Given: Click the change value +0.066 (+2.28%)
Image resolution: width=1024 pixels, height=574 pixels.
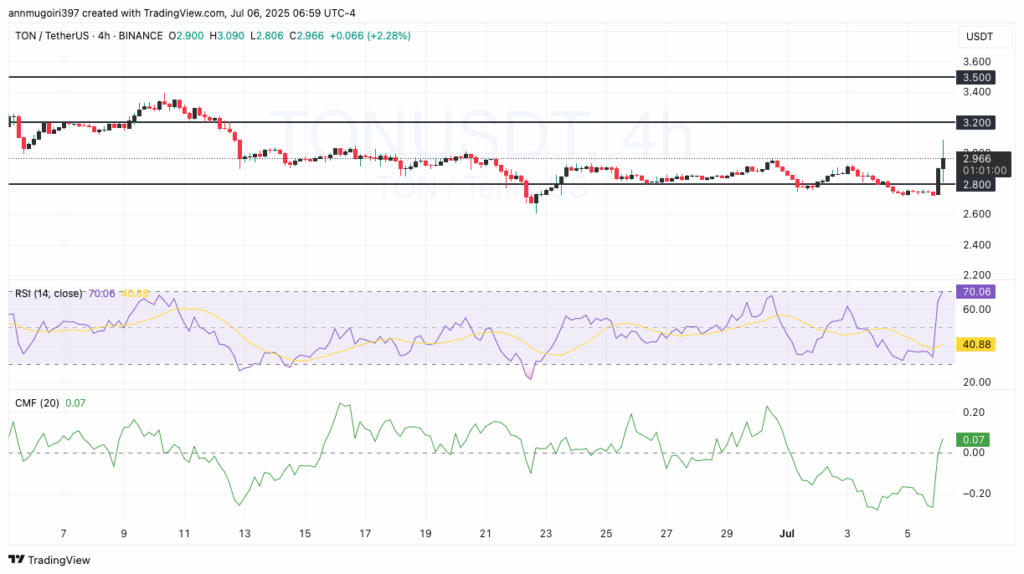Looking at the screenshot, I should pyautogui.click(x=370, y=36).
